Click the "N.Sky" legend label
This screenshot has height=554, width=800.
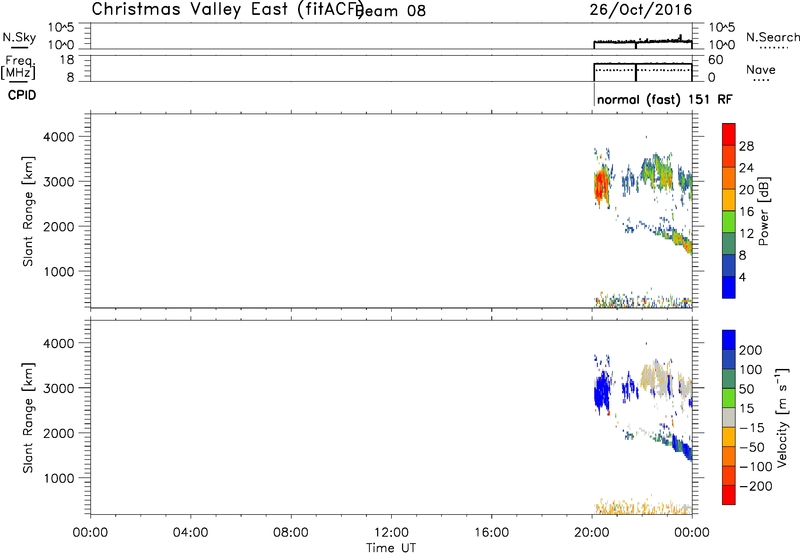pos(19,37)
